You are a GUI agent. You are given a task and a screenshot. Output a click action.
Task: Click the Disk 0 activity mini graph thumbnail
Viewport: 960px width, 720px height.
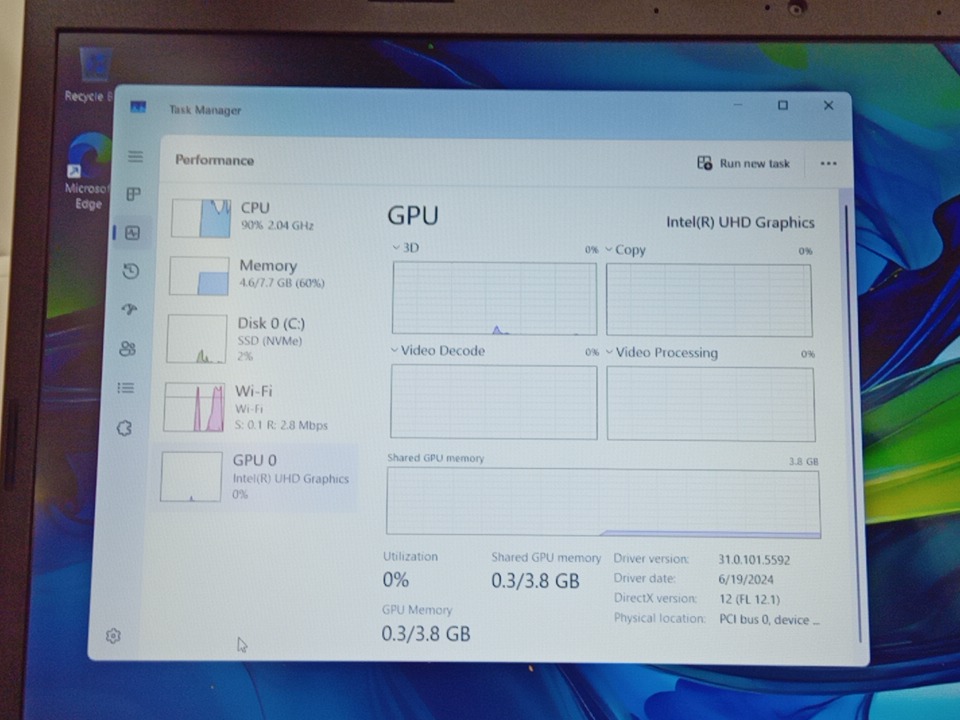click(197, 339)
